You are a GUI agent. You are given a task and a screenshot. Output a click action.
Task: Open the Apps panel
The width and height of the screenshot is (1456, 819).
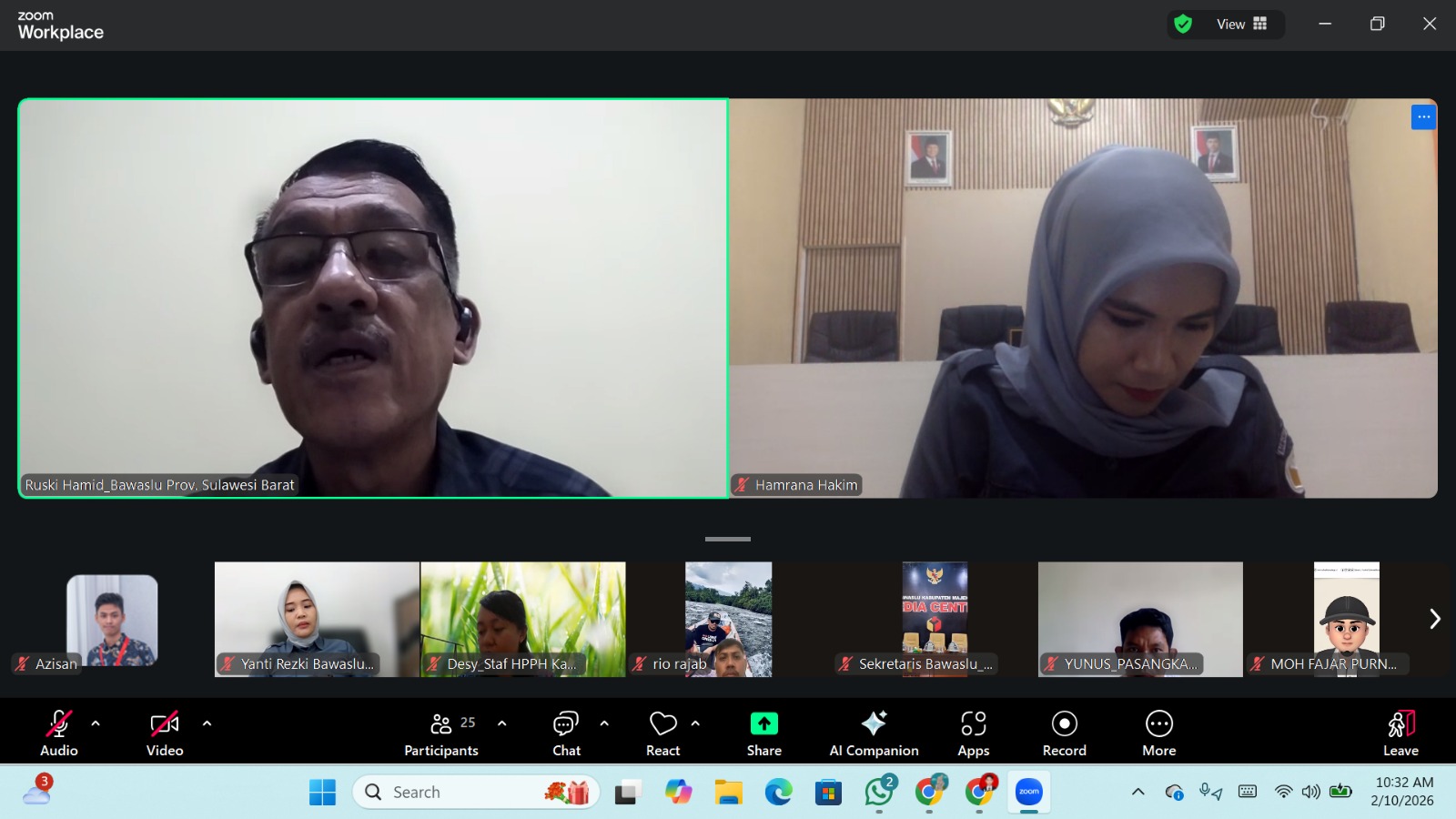point(973,733)
